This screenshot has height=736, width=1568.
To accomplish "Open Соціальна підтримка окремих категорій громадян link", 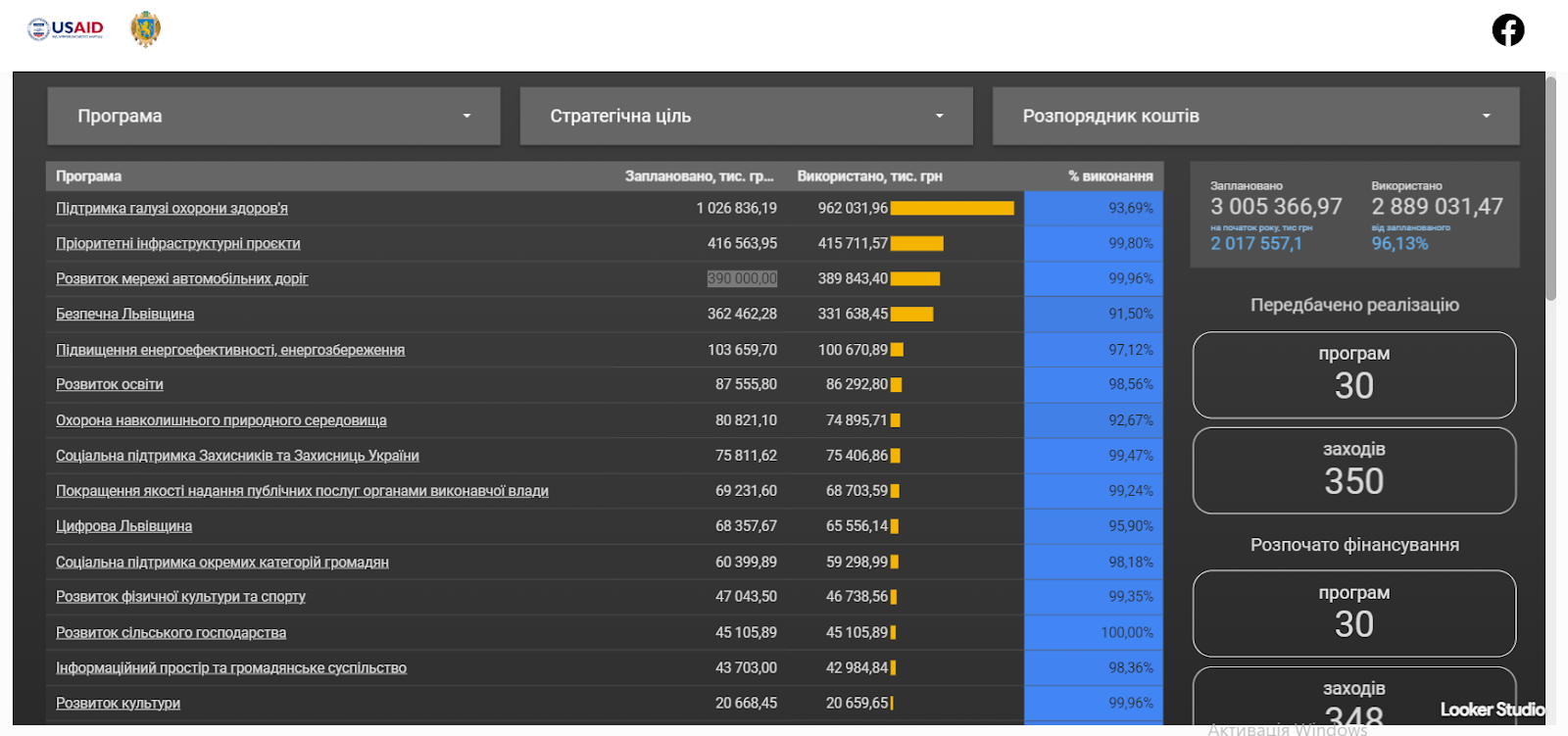I will coord(222,562).
